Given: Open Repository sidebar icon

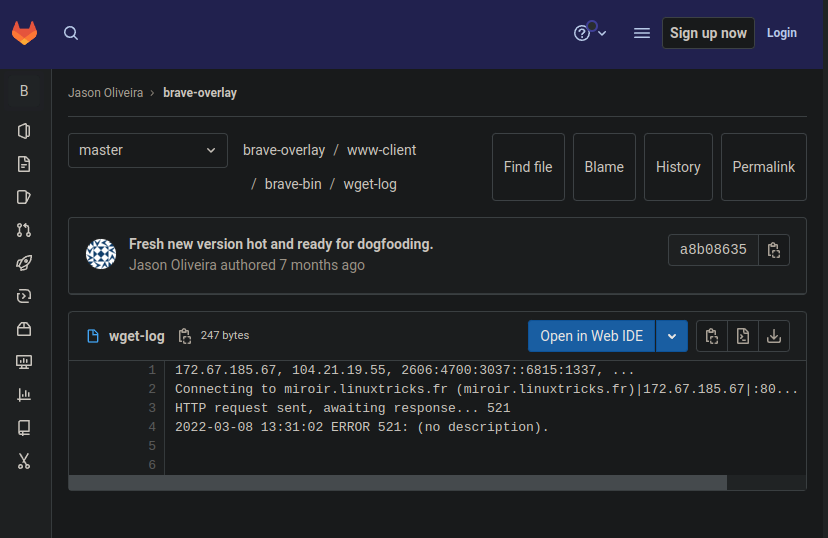Looking at the screenshot, I should (x=24, y=164).
